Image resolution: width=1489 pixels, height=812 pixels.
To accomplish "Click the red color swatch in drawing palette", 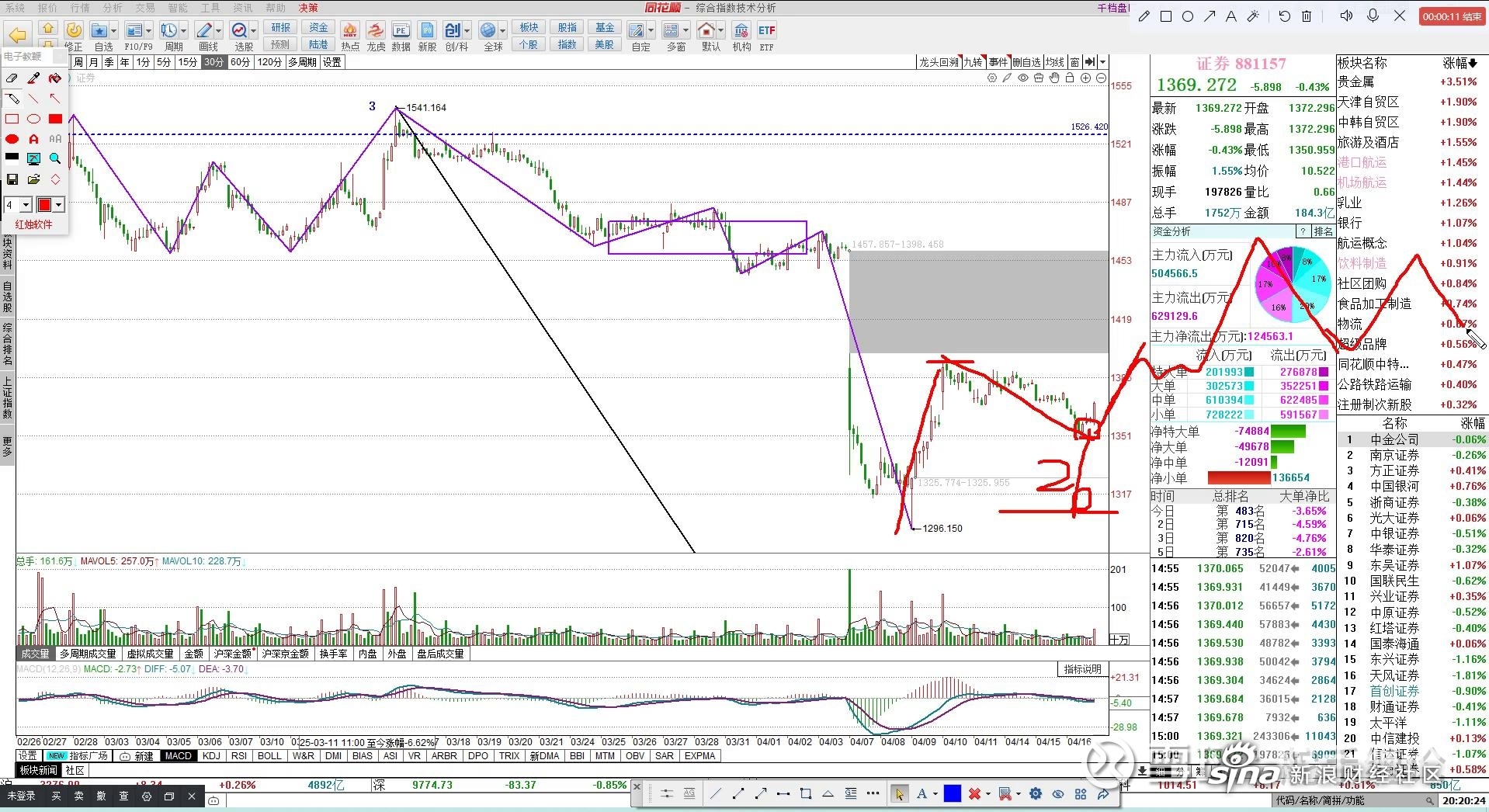I will coord(44,205).
